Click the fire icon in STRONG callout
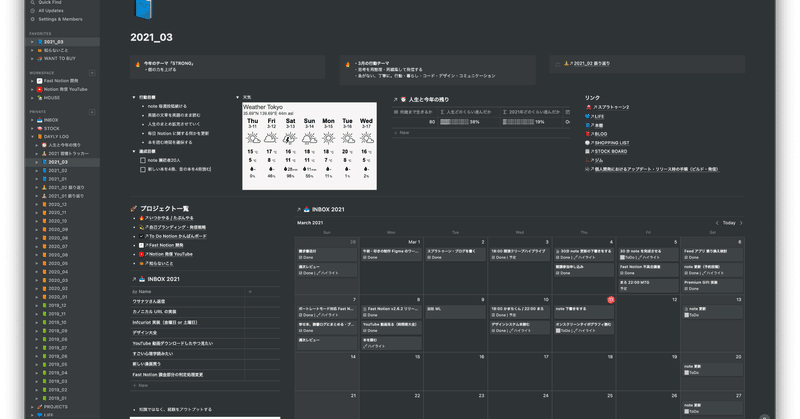Screen dimensions: 800x419 (x=138, y=64)
